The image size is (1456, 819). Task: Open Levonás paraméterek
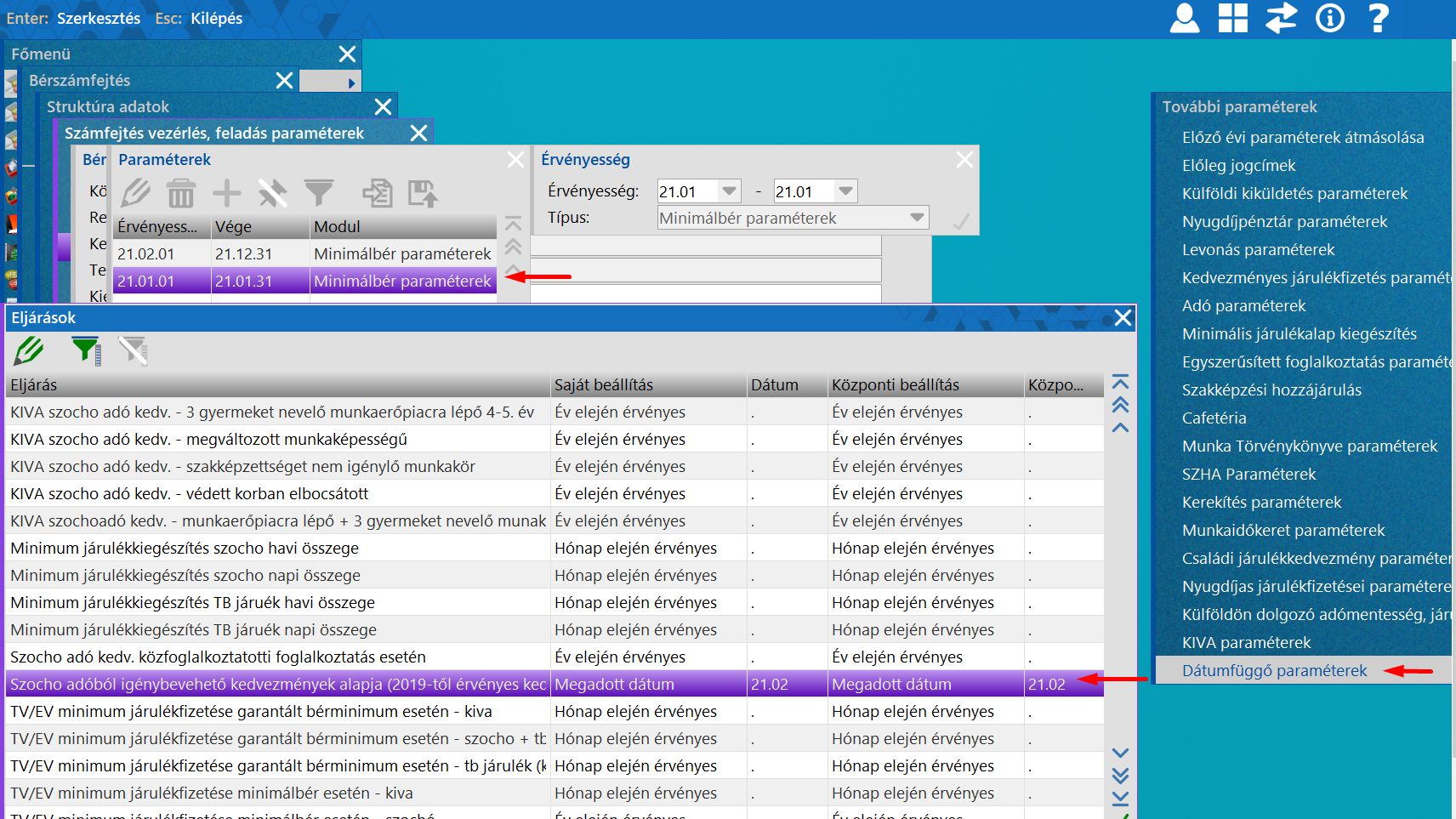pos(1259,249)
